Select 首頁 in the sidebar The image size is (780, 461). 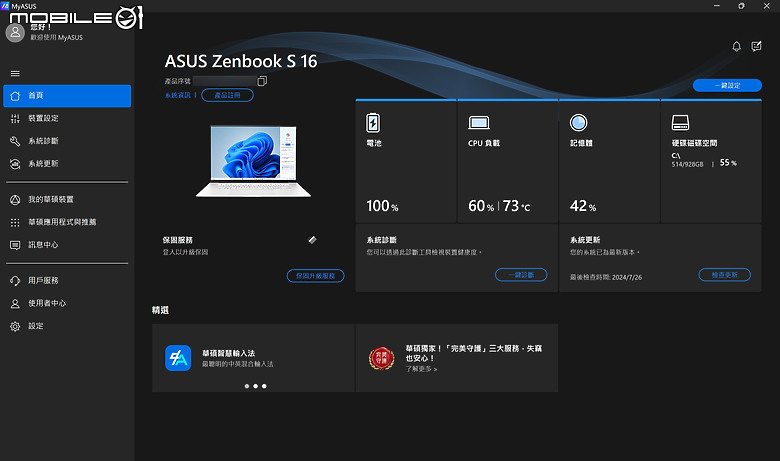67,95
